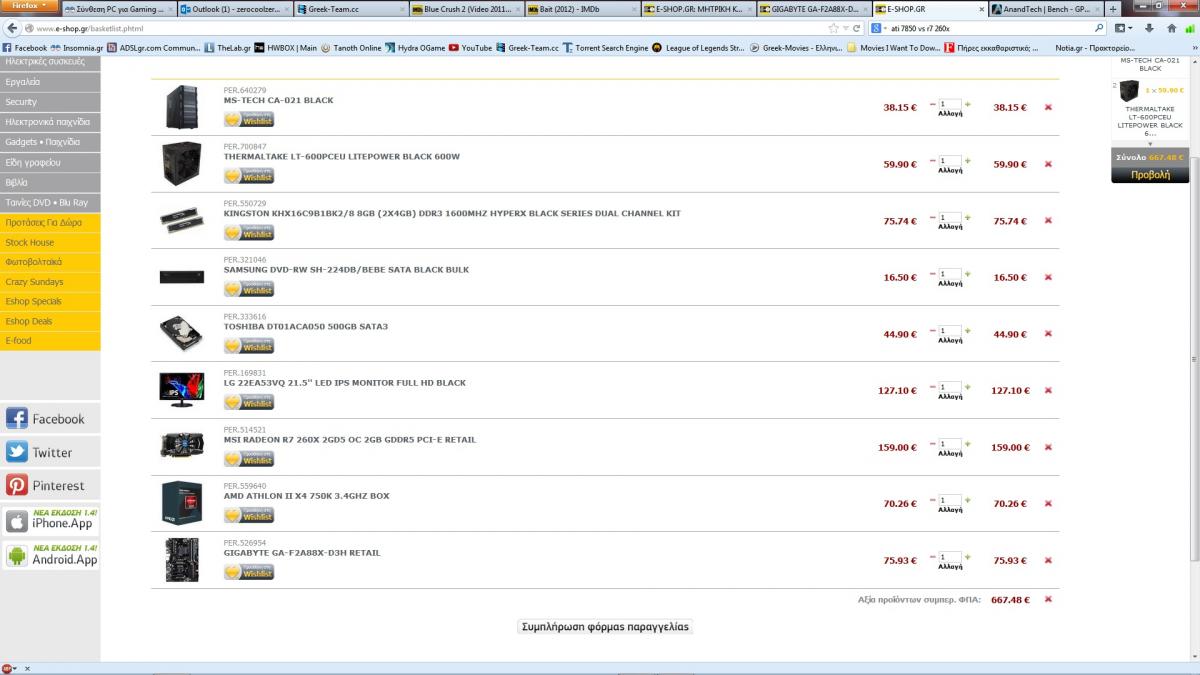Open KINGSTON KHX16C9B1BK2/8 product link
Viewport: 1200px width, 675px height.
coord(452,213)
